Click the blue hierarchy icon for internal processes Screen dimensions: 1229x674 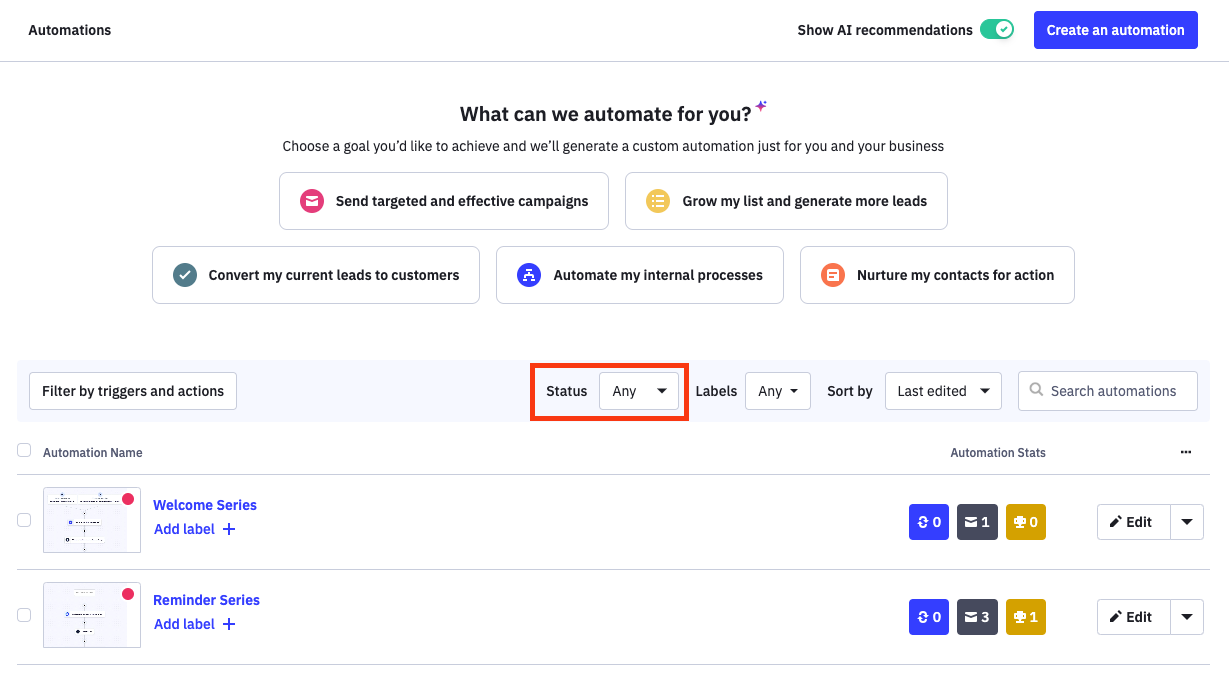[529, 275]
